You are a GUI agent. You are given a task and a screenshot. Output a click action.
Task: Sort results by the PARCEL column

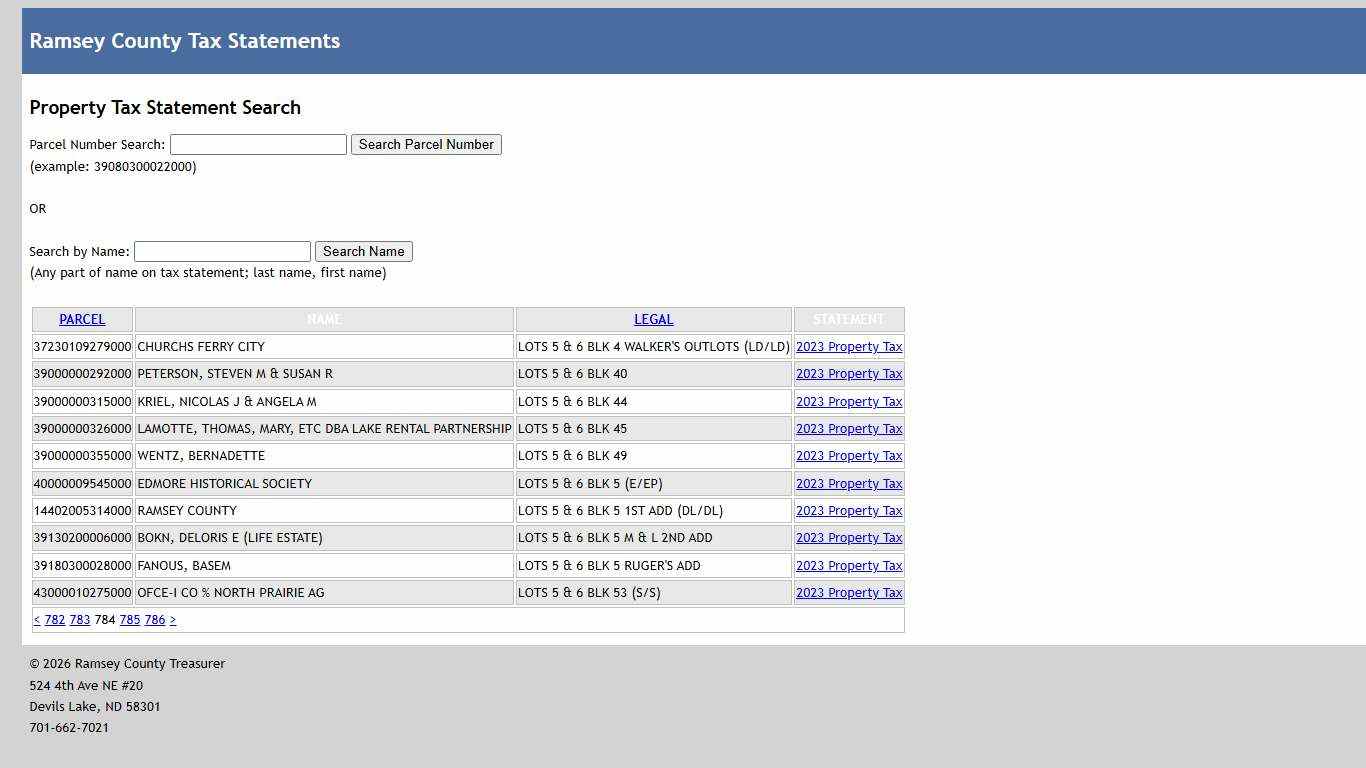(82, 319)
